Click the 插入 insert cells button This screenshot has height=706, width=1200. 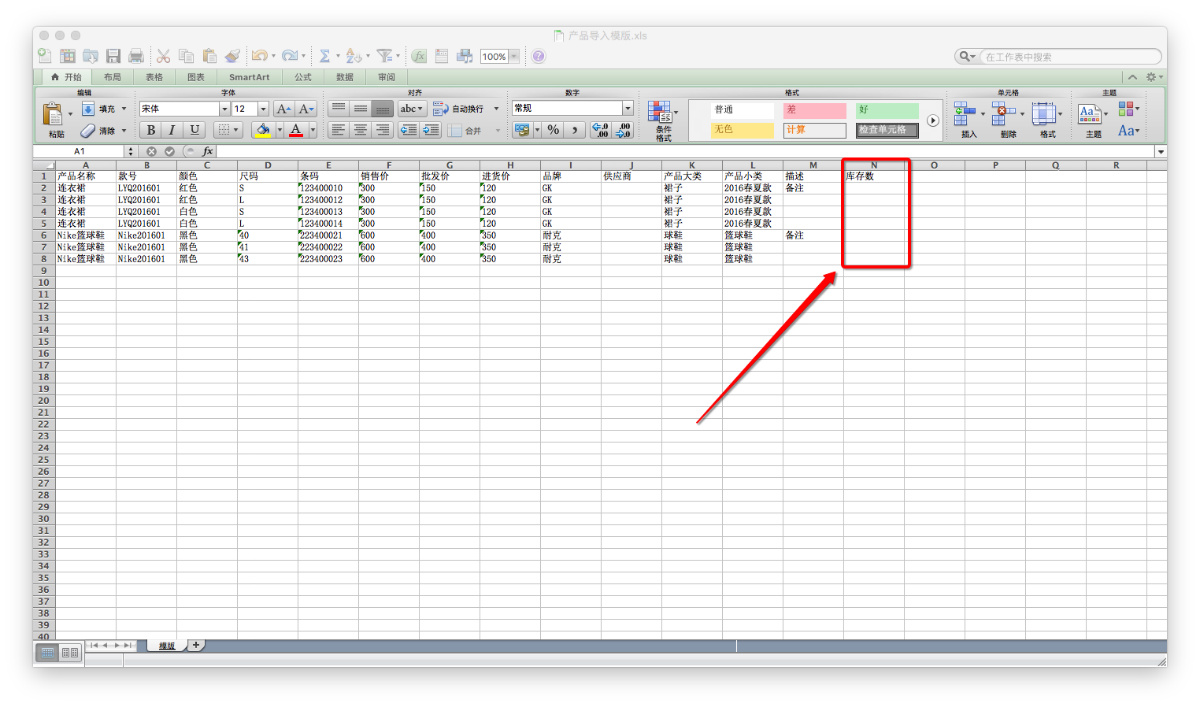pos(968,120)
